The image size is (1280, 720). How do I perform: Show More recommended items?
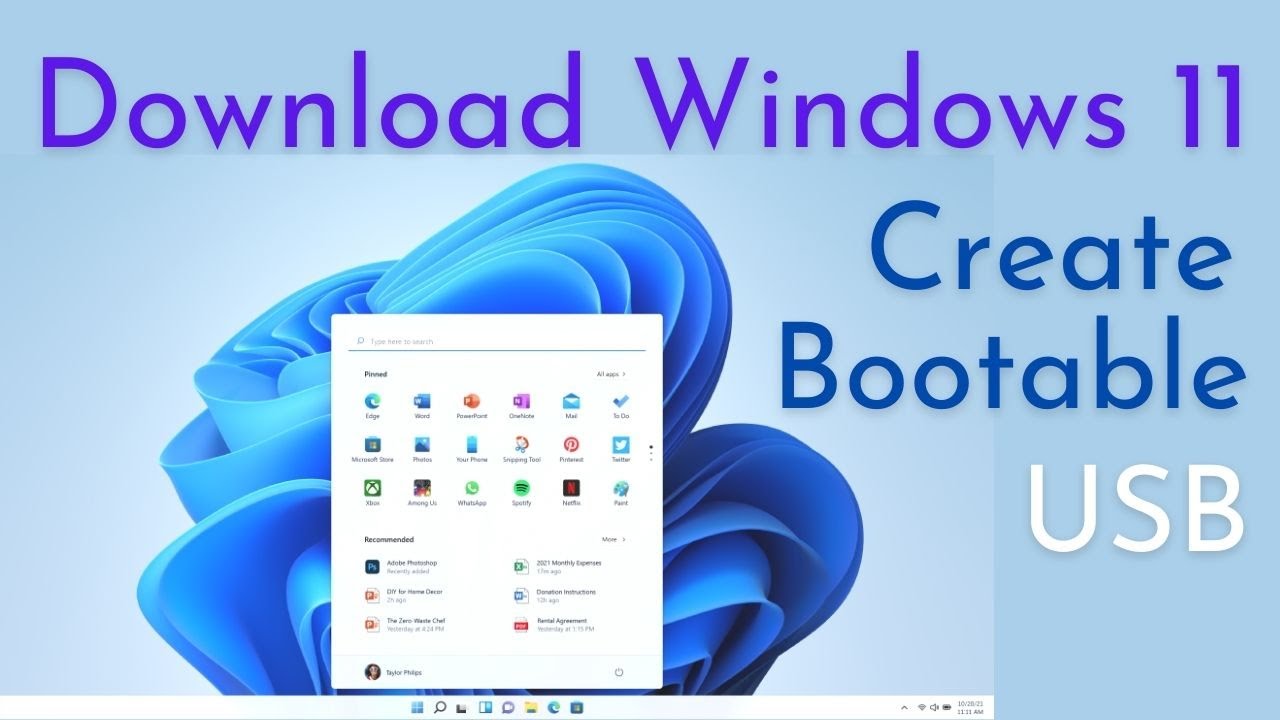point(614,539)
